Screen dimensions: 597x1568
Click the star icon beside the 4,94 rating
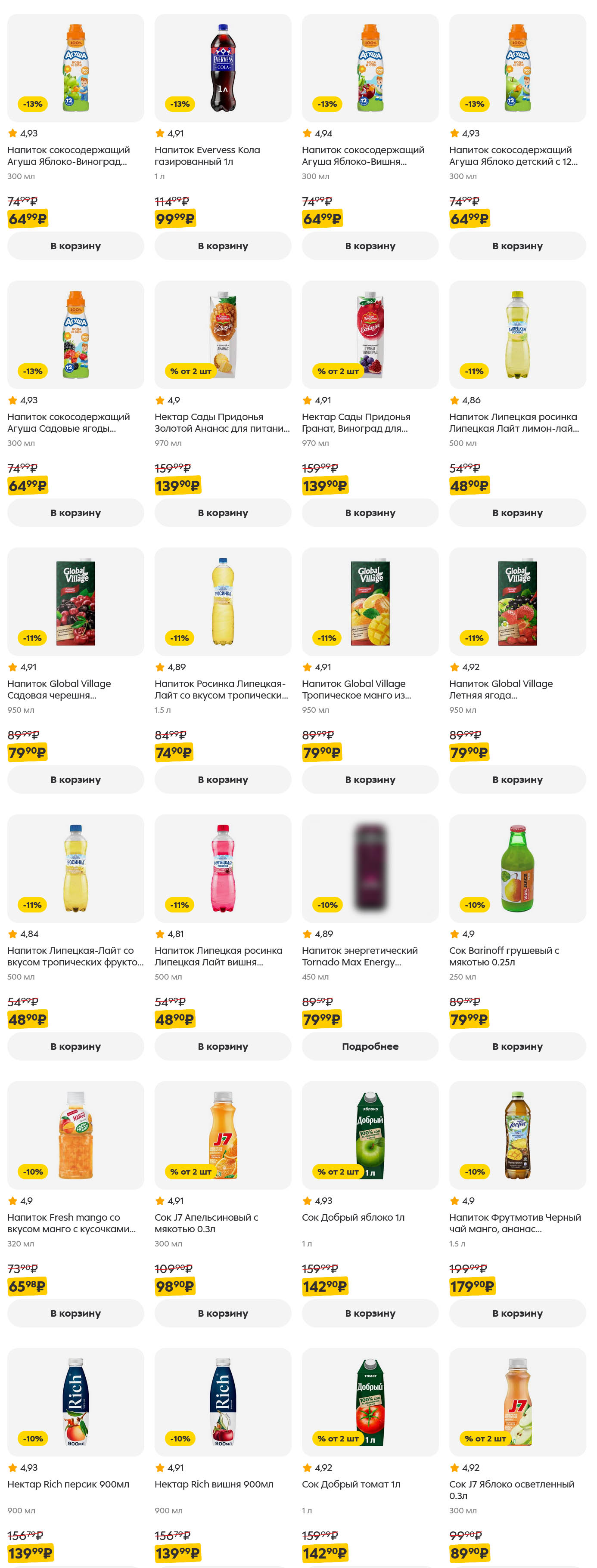307,133
